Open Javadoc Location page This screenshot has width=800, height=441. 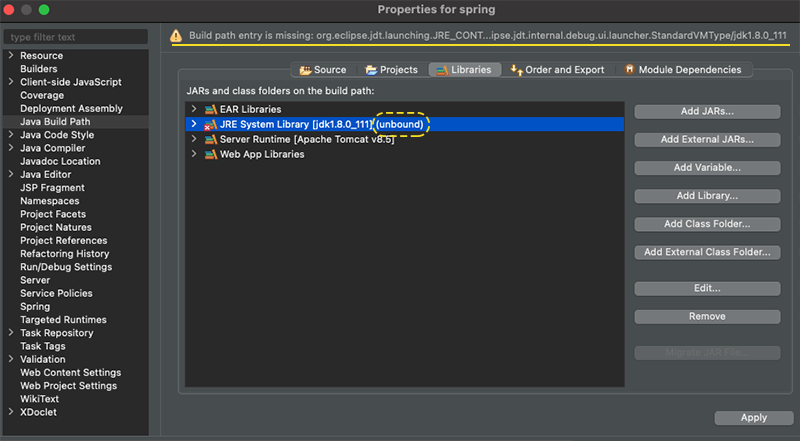(60, 161)
